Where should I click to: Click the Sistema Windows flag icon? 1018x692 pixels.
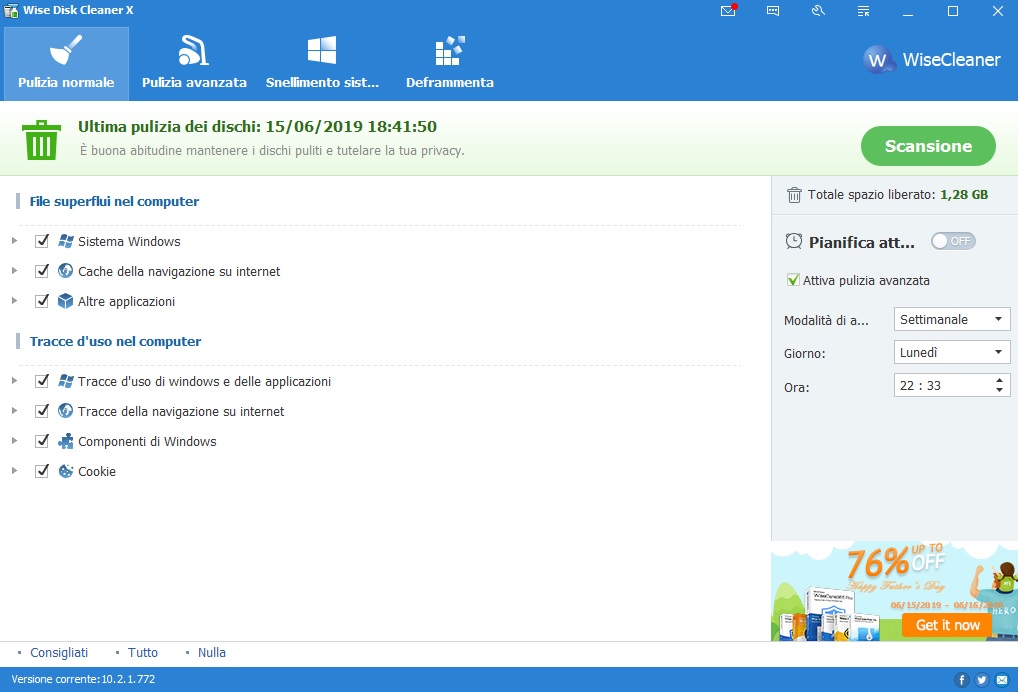tap(66, 241)
